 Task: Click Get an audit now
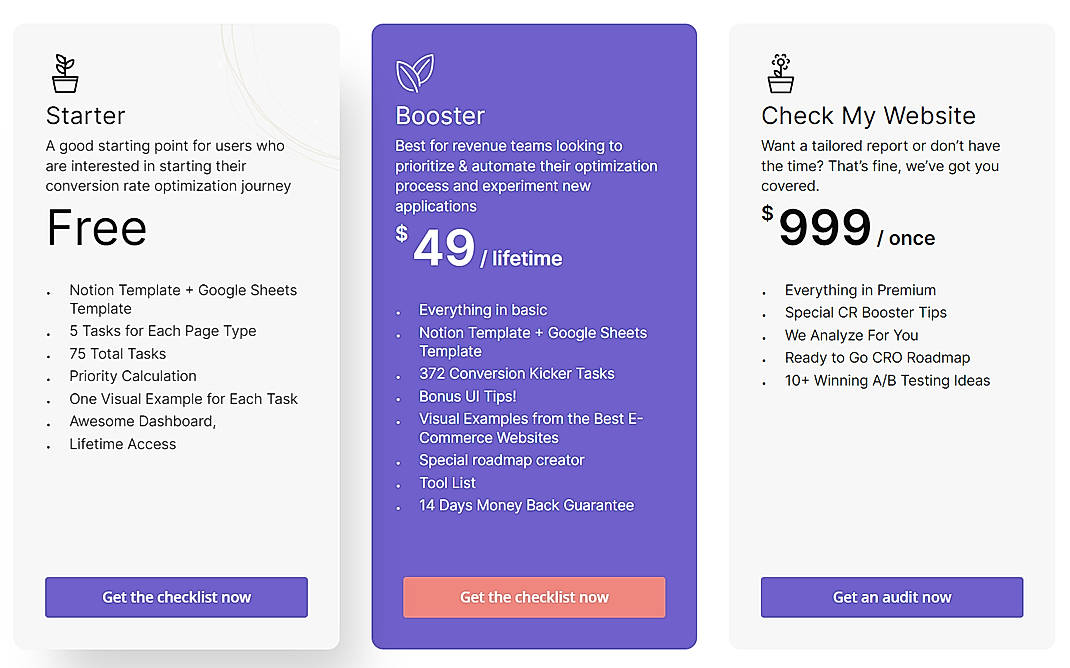891,597
